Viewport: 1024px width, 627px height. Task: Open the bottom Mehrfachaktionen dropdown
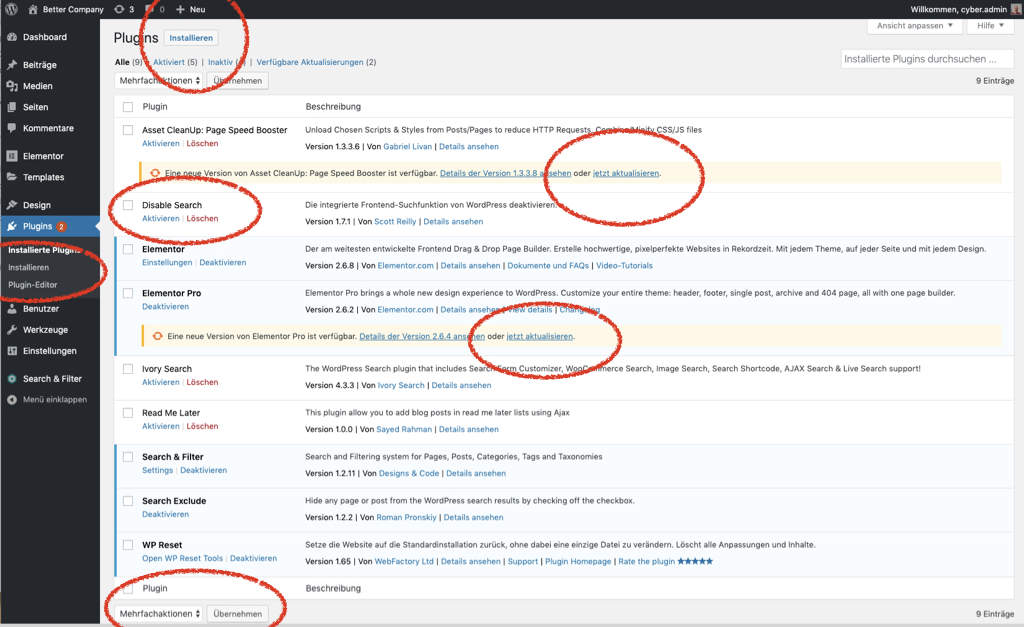coord(159,614)
